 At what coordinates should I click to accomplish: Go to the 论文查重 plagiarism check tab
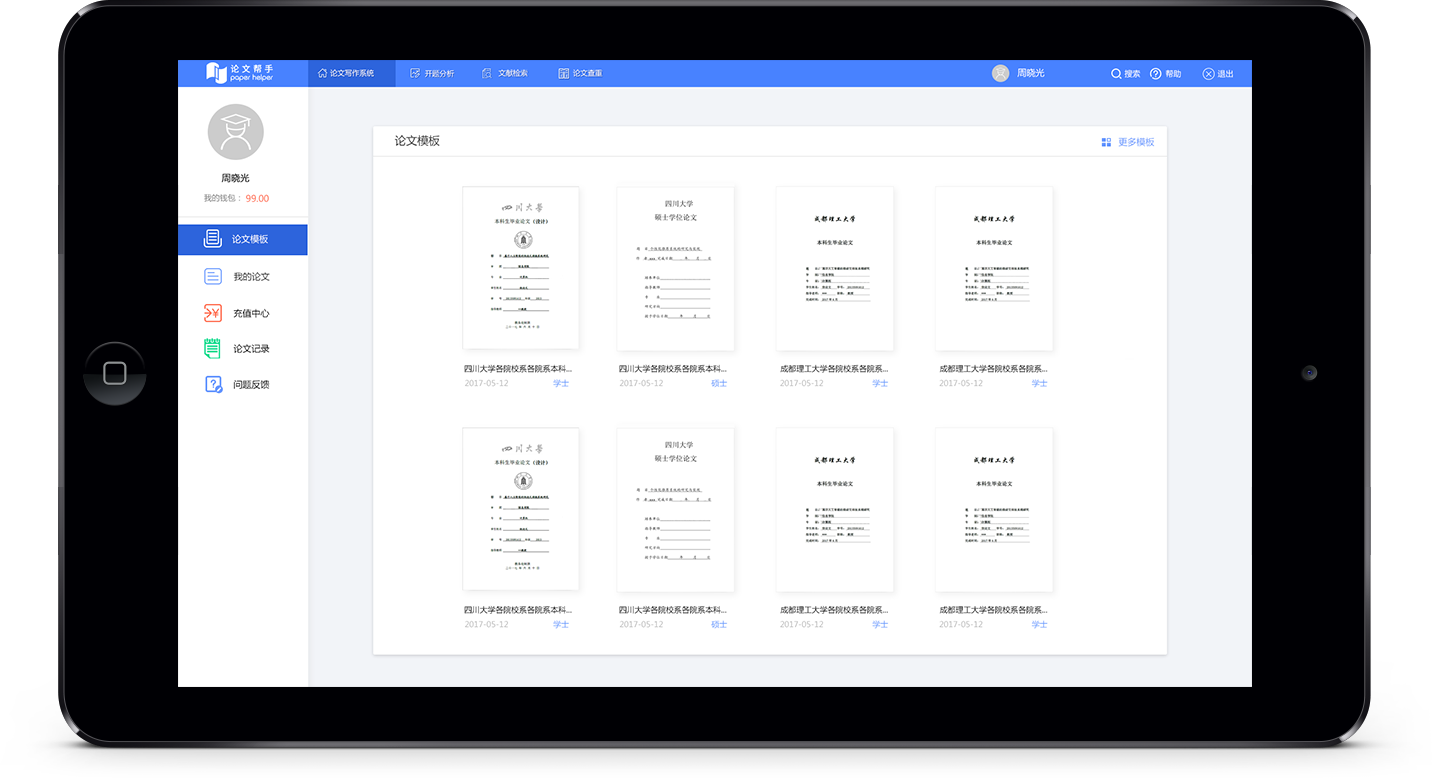(580, 73)
